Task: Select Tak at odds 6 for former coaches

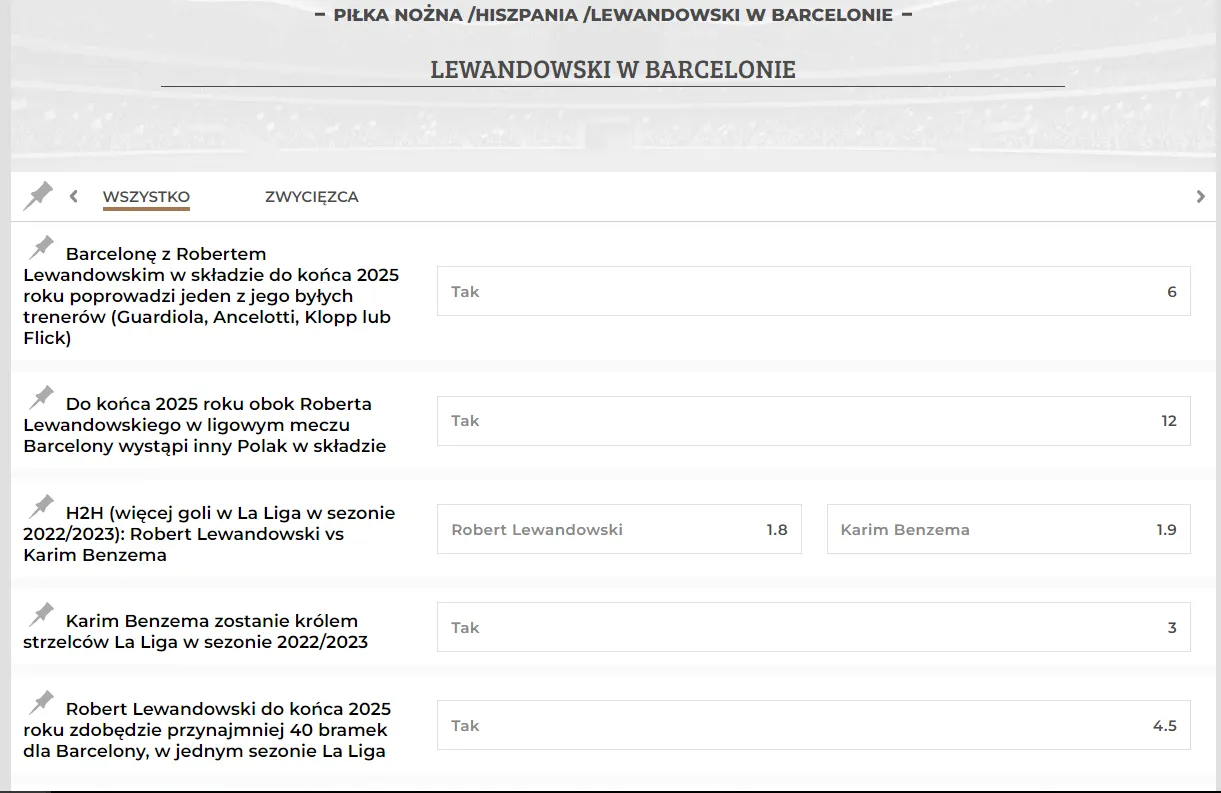Action: [813, 292]
